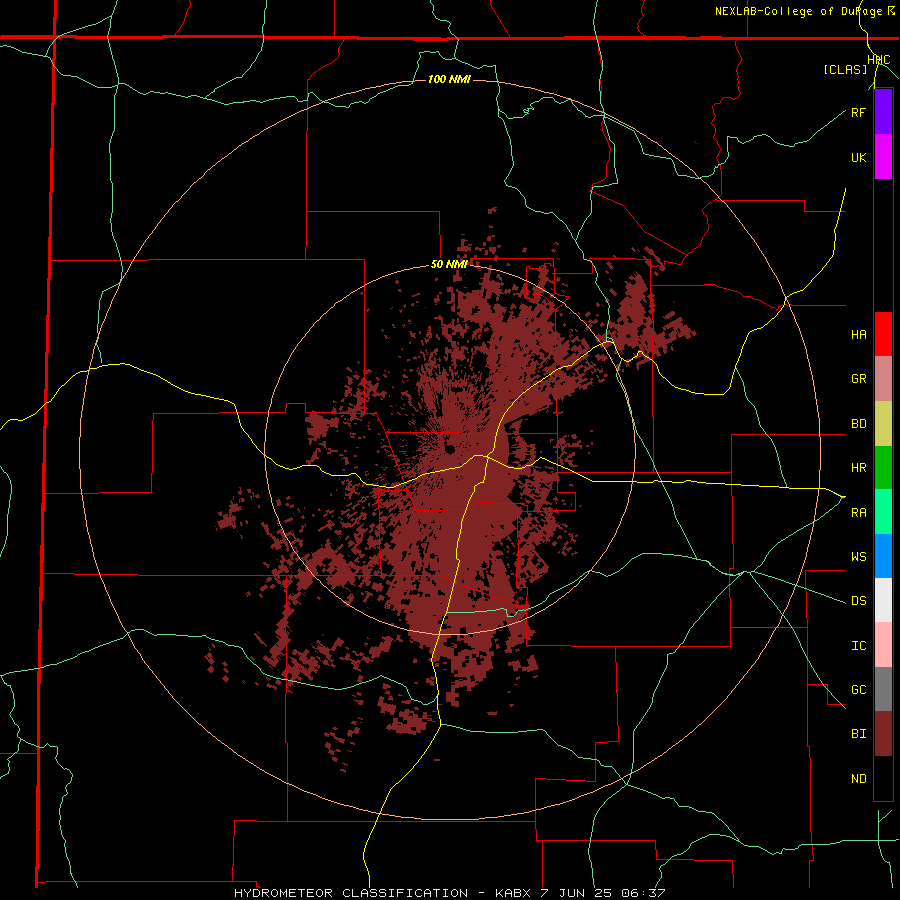This screenshot has height=900, width=900.
Task: Click the DS legend label
Action: tap(858, 600)
